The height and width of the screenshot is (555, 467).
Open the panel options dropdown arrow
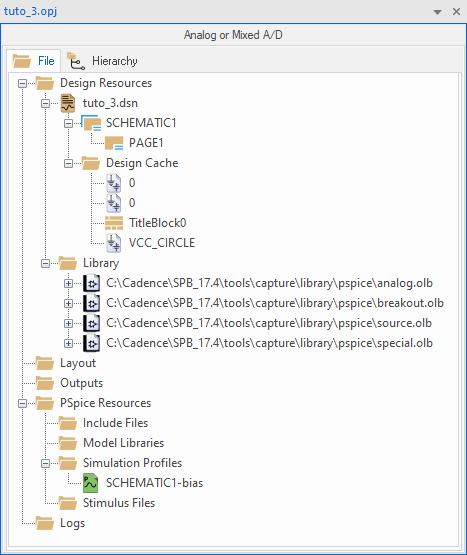438,12
